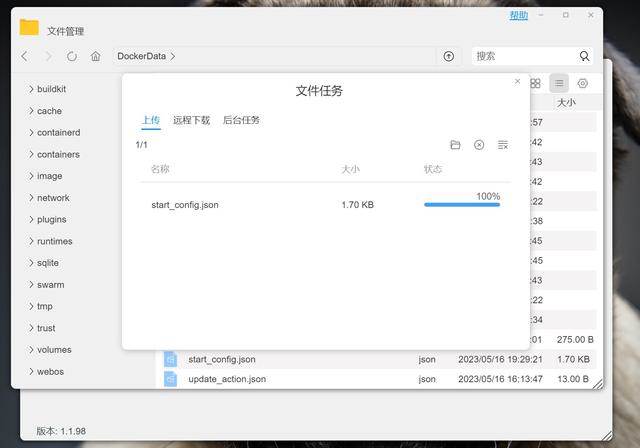Screen dimensions: 640x448
Task: Click the back navigation arrow
Action: (x=25, y=56)
